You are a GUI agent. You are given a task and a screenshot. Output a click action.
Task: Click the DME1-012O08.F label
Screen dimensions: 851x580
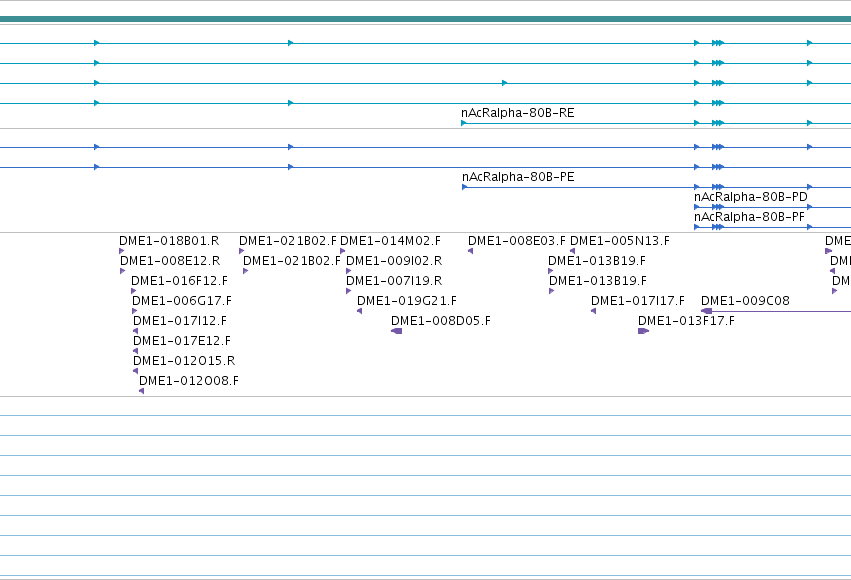pos(188,381)
